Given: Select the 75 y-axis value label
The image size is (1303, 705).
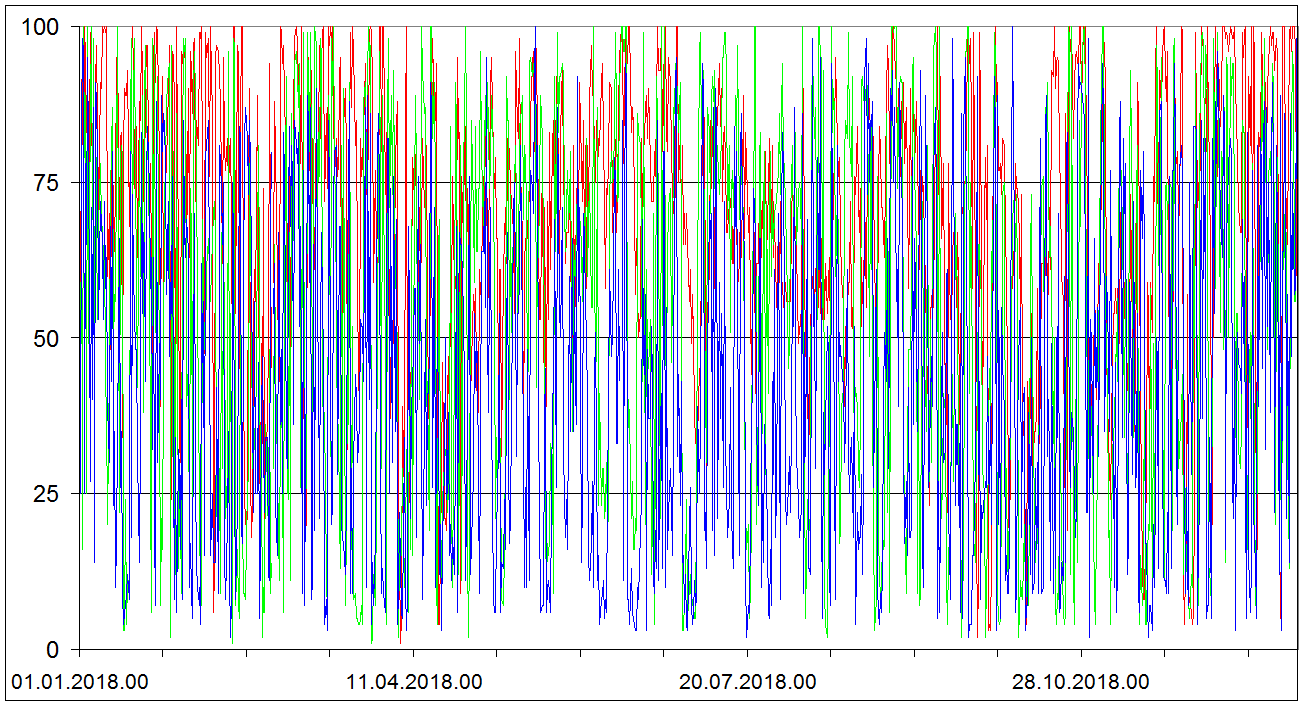Looking at the screenshot, I should pyautogui.click(x=47, y=183).
